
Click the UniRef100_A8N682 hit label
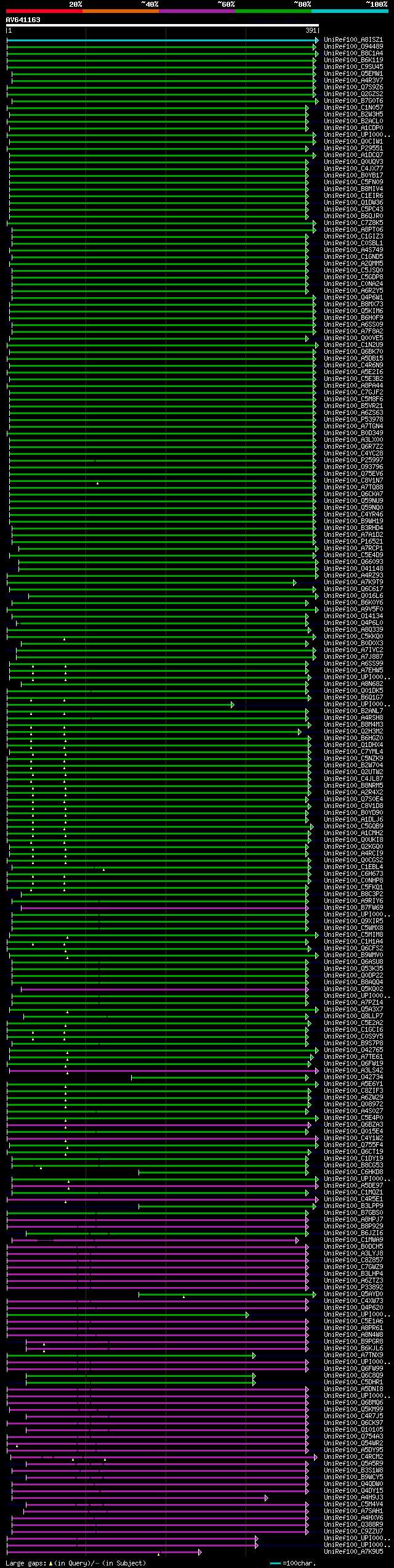(353, 684)
